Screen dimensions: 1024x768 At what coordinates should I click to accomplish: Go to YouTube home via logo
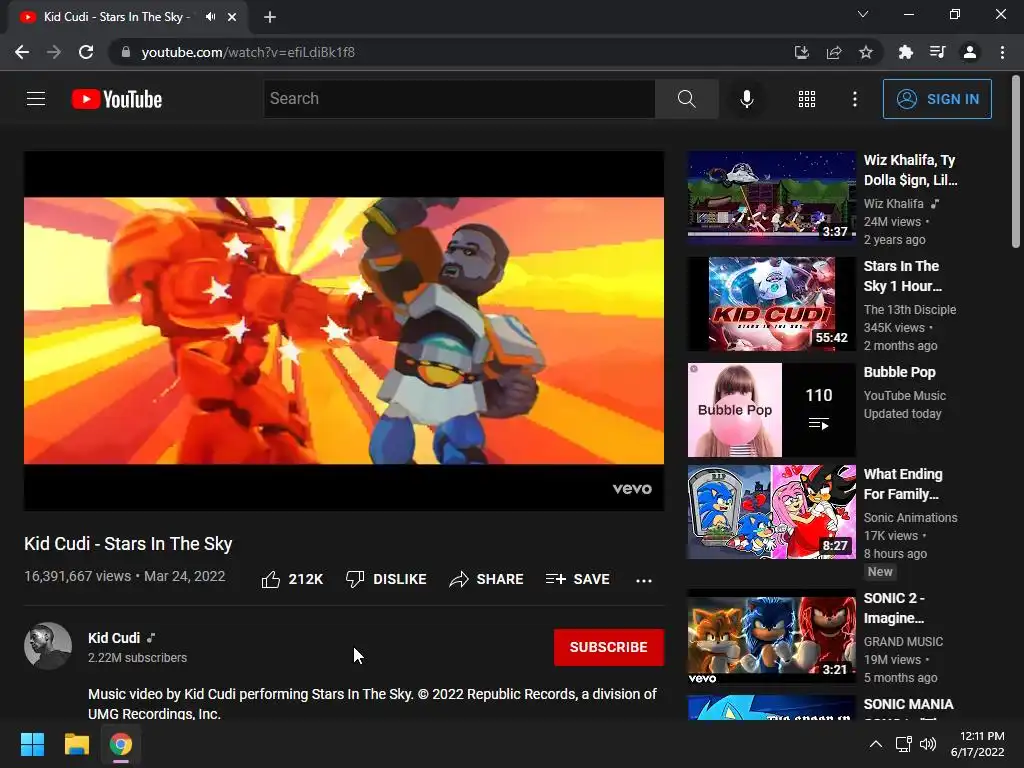(117, 99)
